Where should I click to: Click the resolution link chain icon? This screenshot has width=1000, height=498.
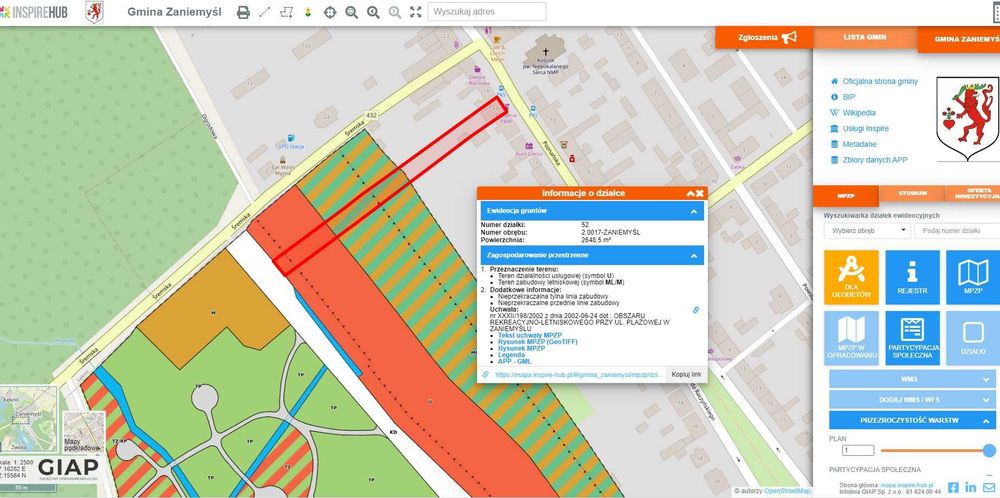click(696, 310)
